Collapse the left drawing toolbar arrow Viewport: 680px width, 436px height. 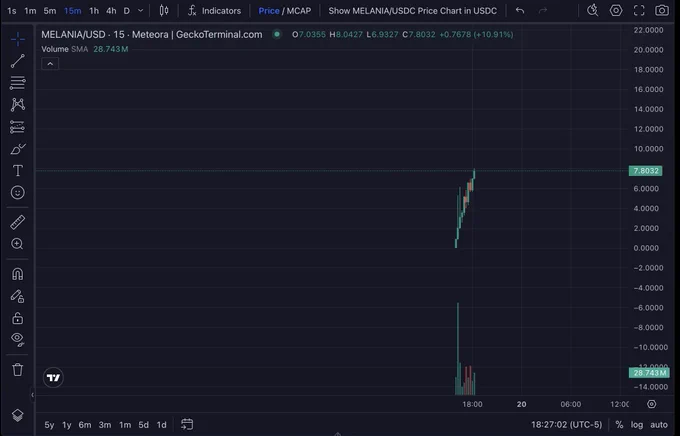33,395
